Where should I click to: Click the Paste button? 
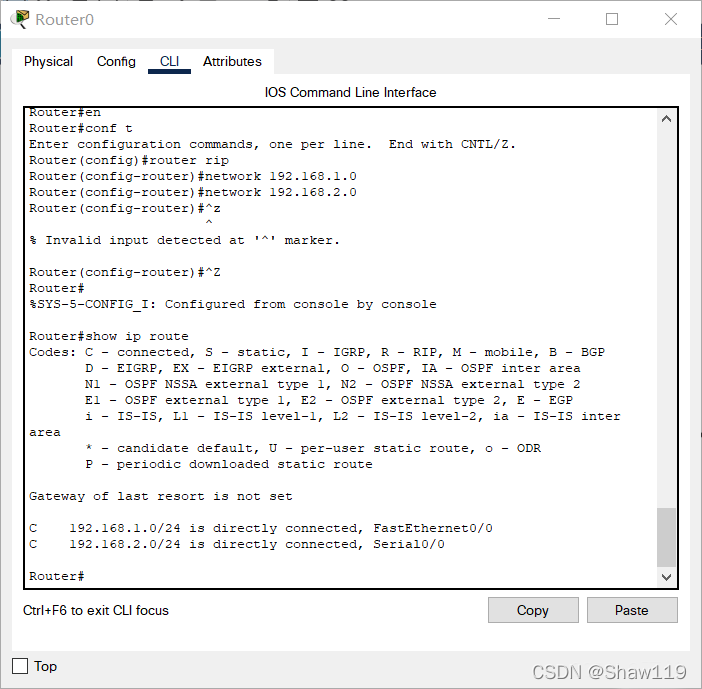coord(632,610)
